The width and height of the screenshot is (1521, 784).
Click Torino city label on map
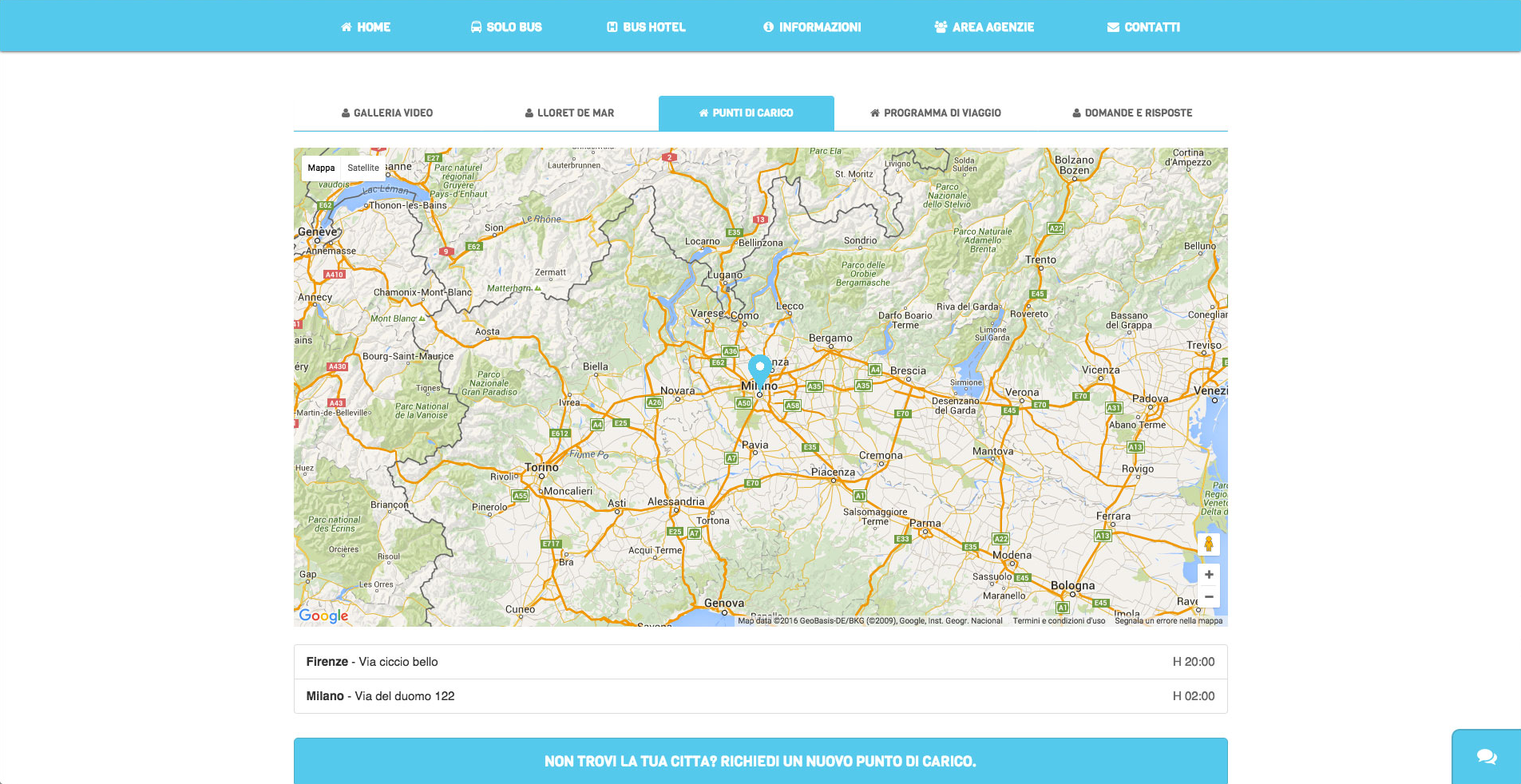pyautogui.click(x=541, y=467)
